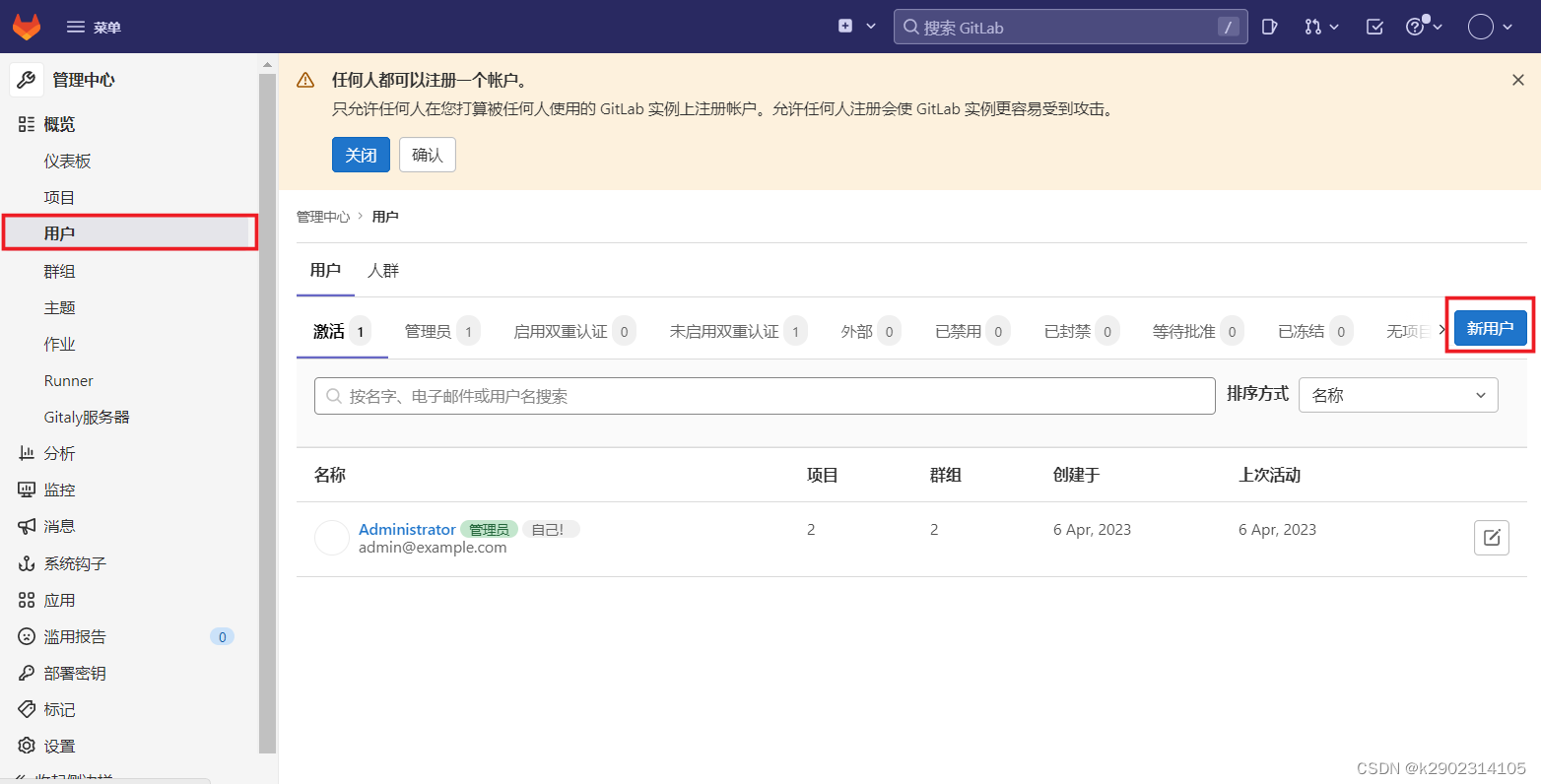Switch to the 用户 top tab

325,270
